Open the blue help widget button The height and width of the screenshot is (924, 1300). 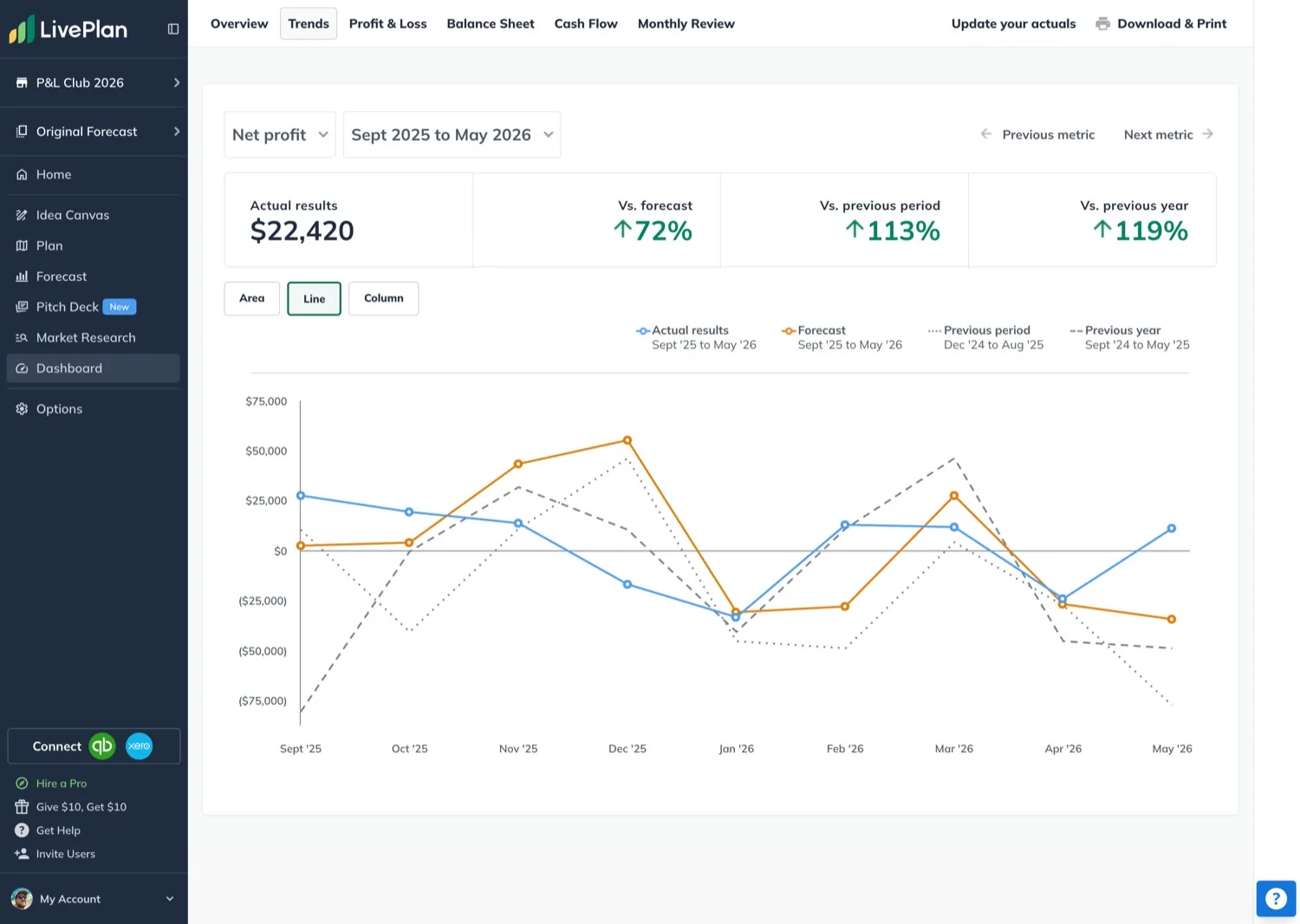click(1276, 899)
